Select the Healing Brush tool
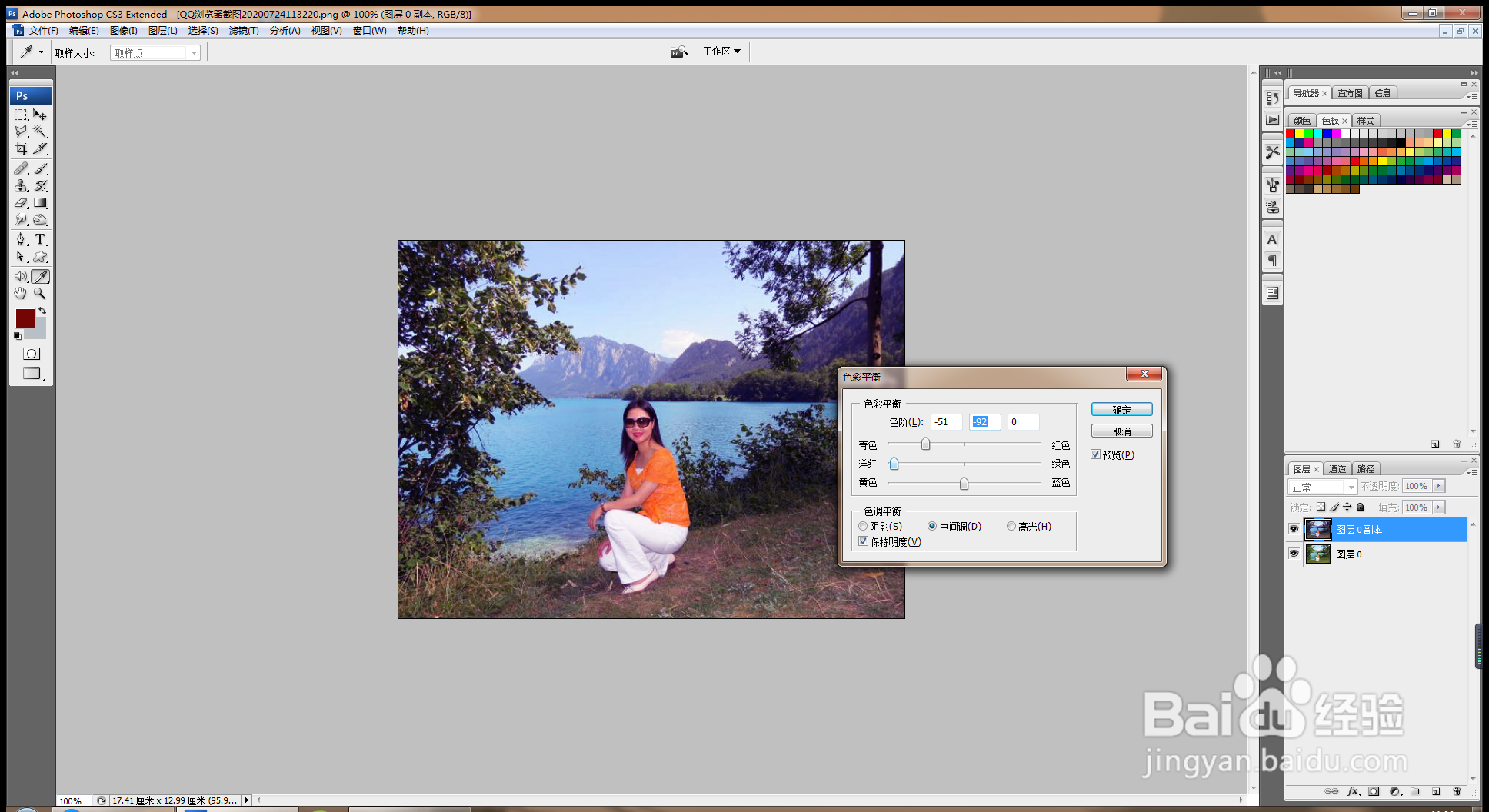This screenshot has height=812, width=1489. [21, 168]
